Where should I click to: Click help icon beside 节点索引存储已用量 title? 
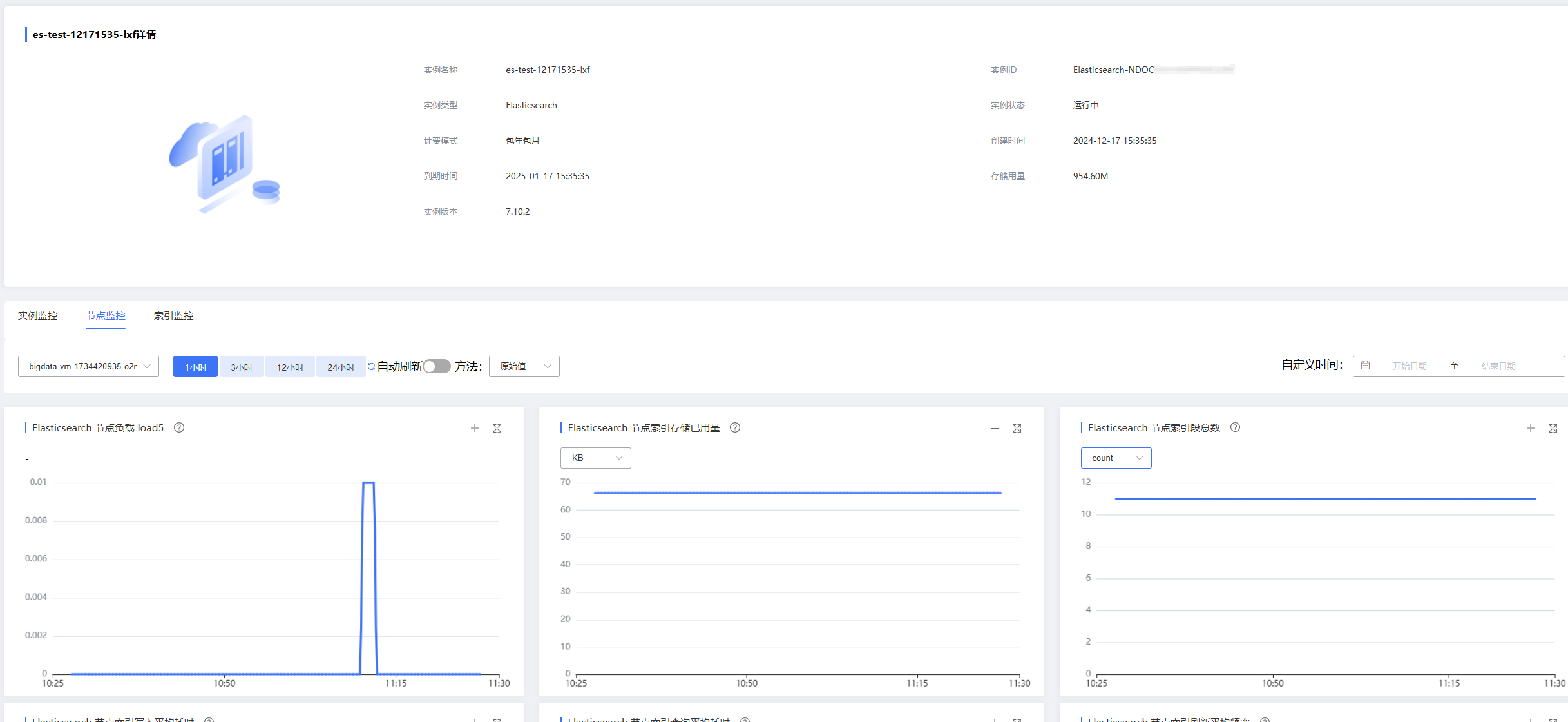coord(735,427)
